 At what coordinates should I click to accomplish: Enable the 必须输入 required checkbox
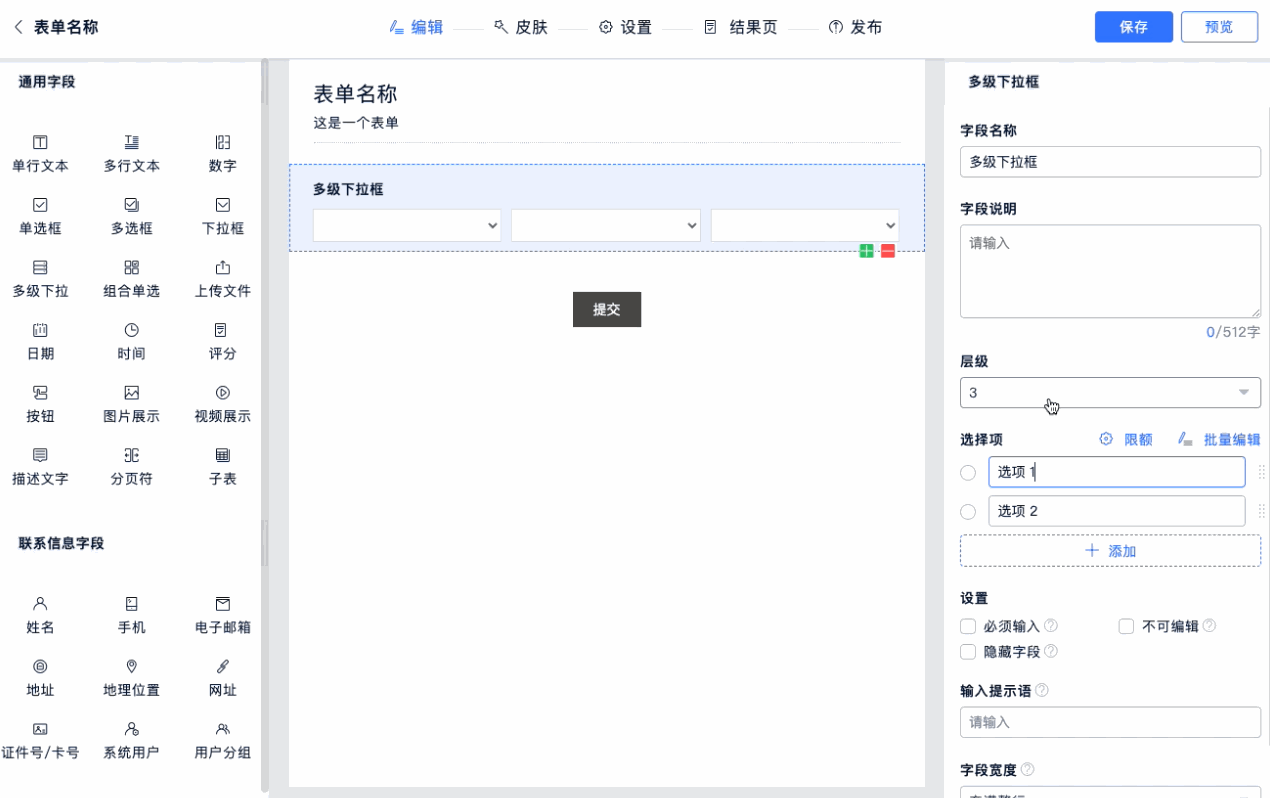[968, 626]
